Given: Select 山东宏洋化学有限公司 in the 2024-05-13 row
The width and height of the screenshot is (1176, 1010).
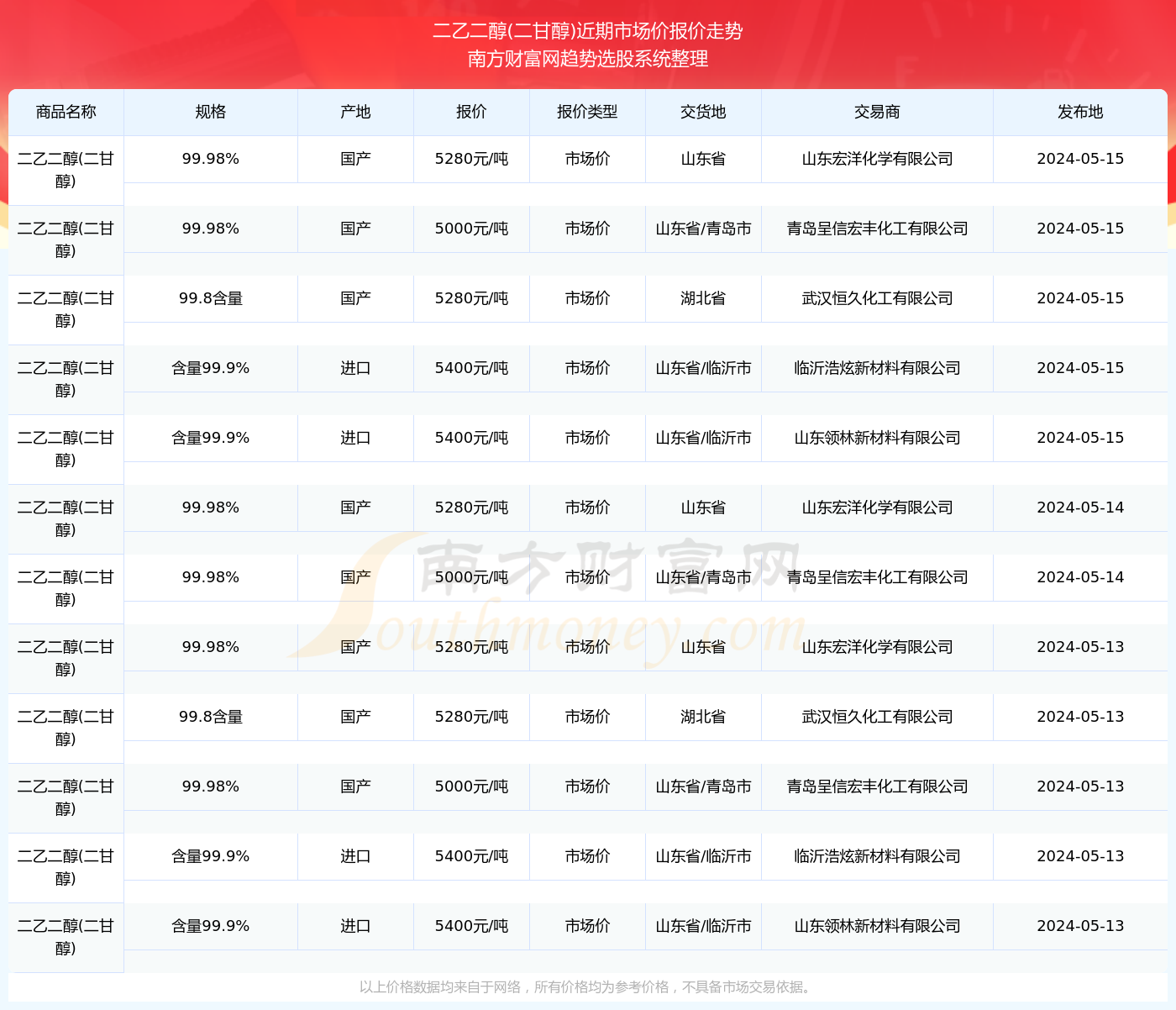Looking at the screenshot, I should click(x=877, y=647).
